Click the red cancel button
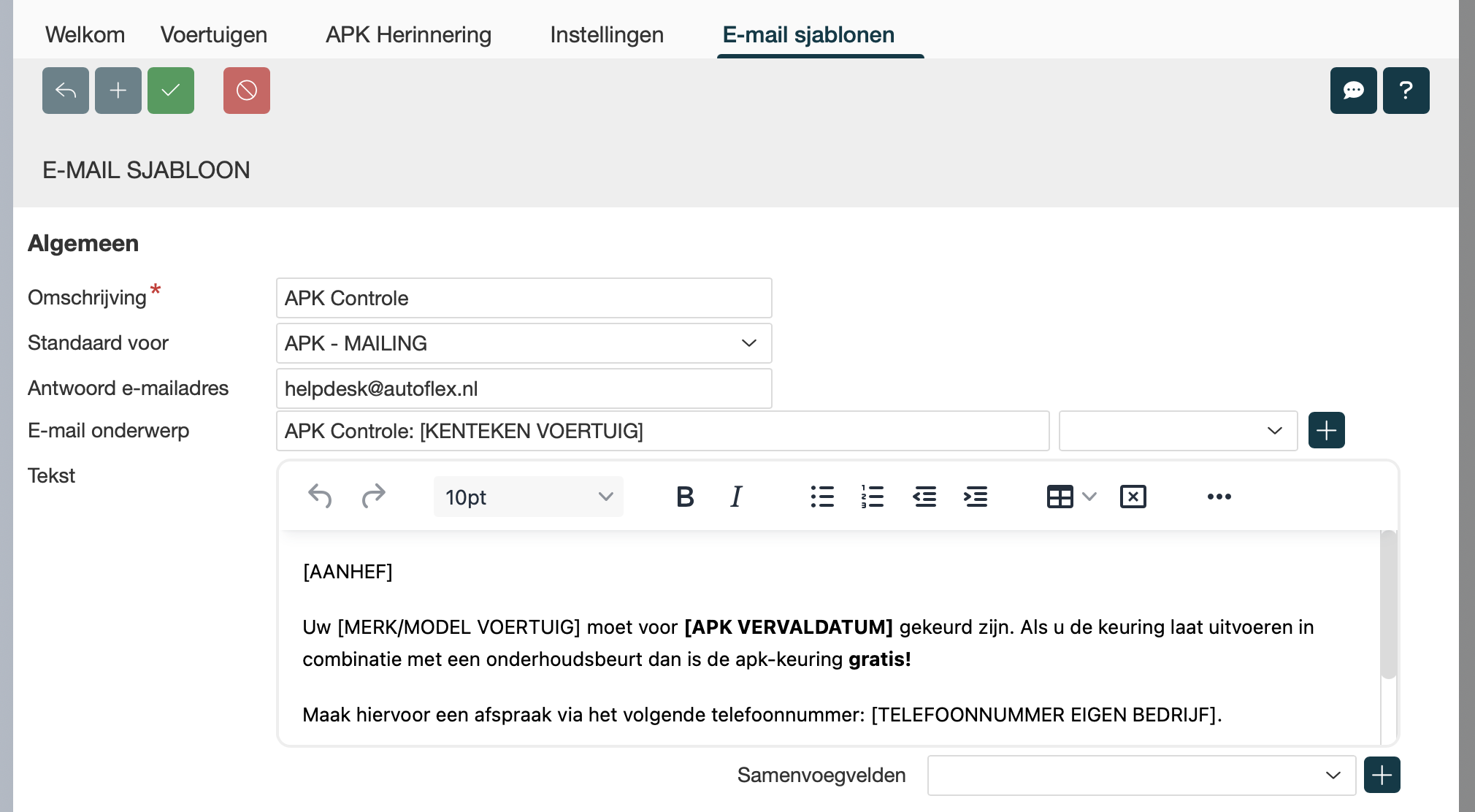 [247, 91]
